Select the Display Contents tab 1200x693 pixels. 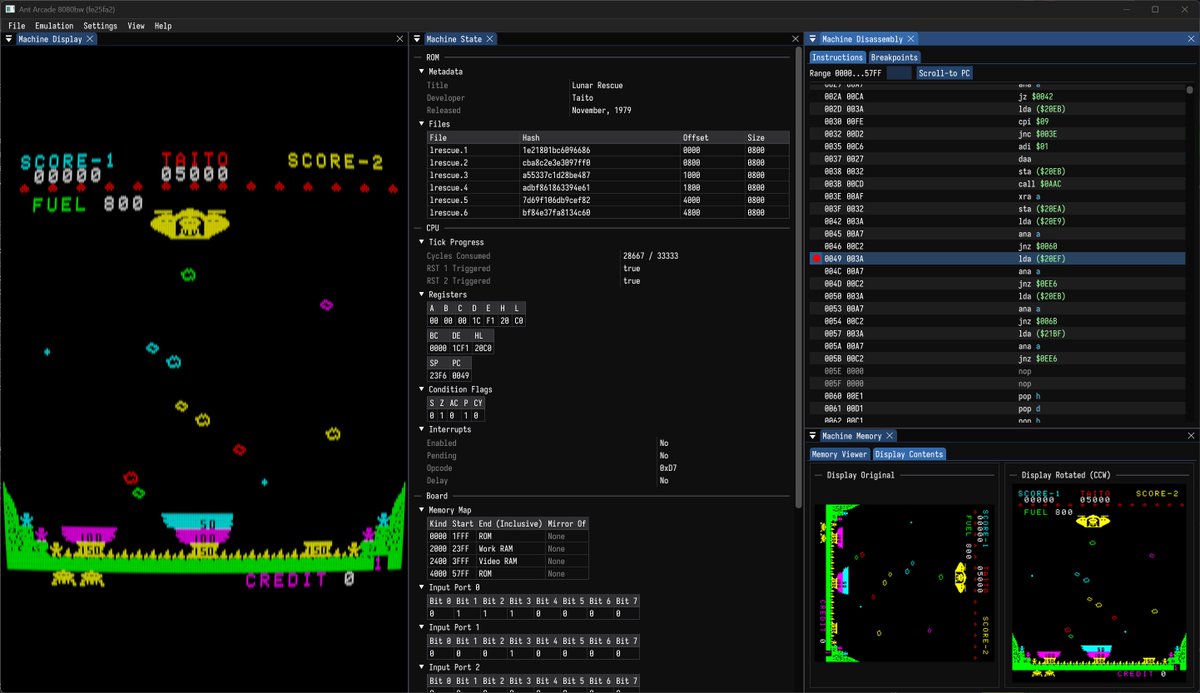coord(909,454)
